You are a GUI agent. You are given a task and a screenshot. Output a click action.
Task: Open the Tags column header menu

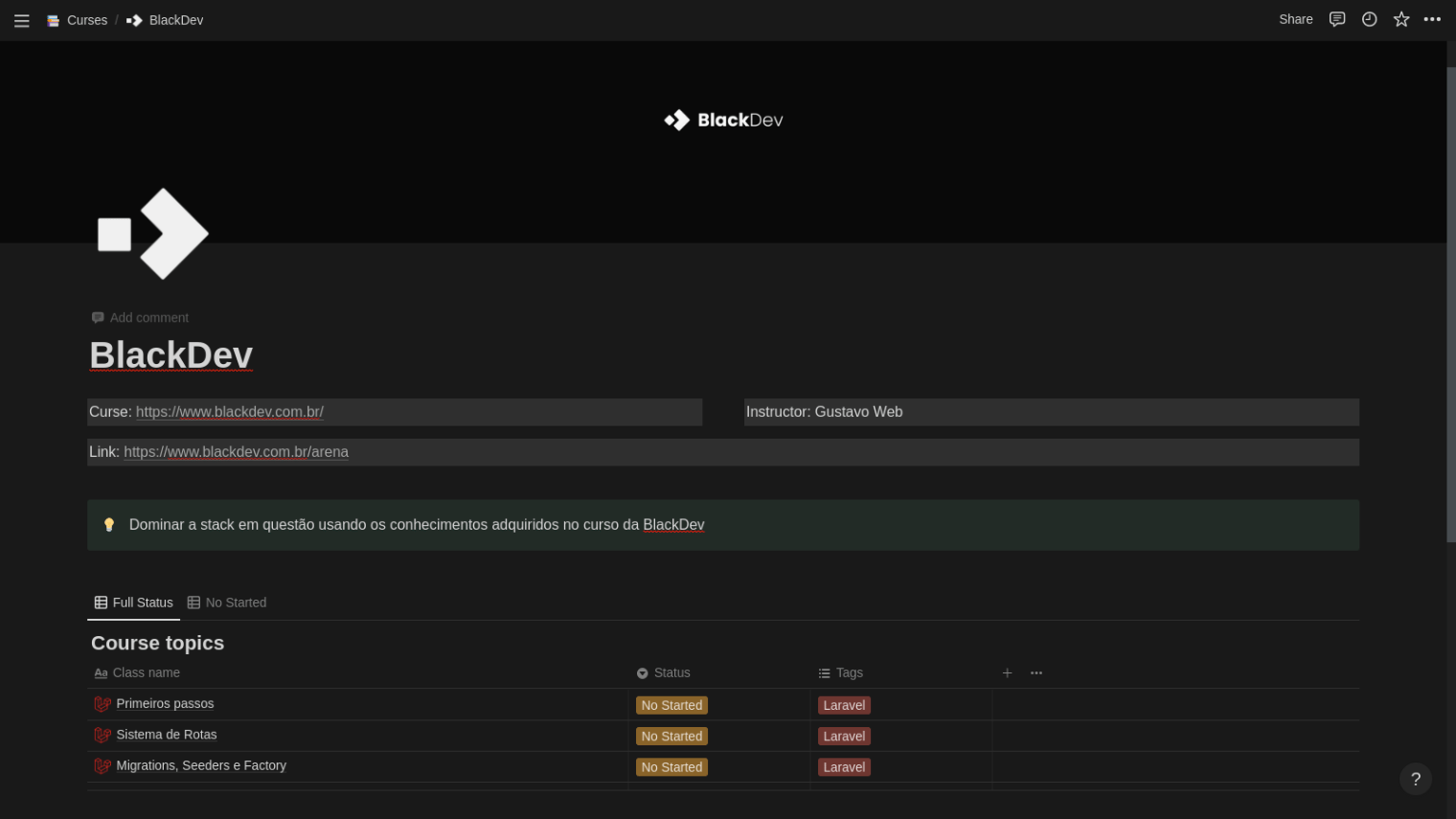pos(841,673)
